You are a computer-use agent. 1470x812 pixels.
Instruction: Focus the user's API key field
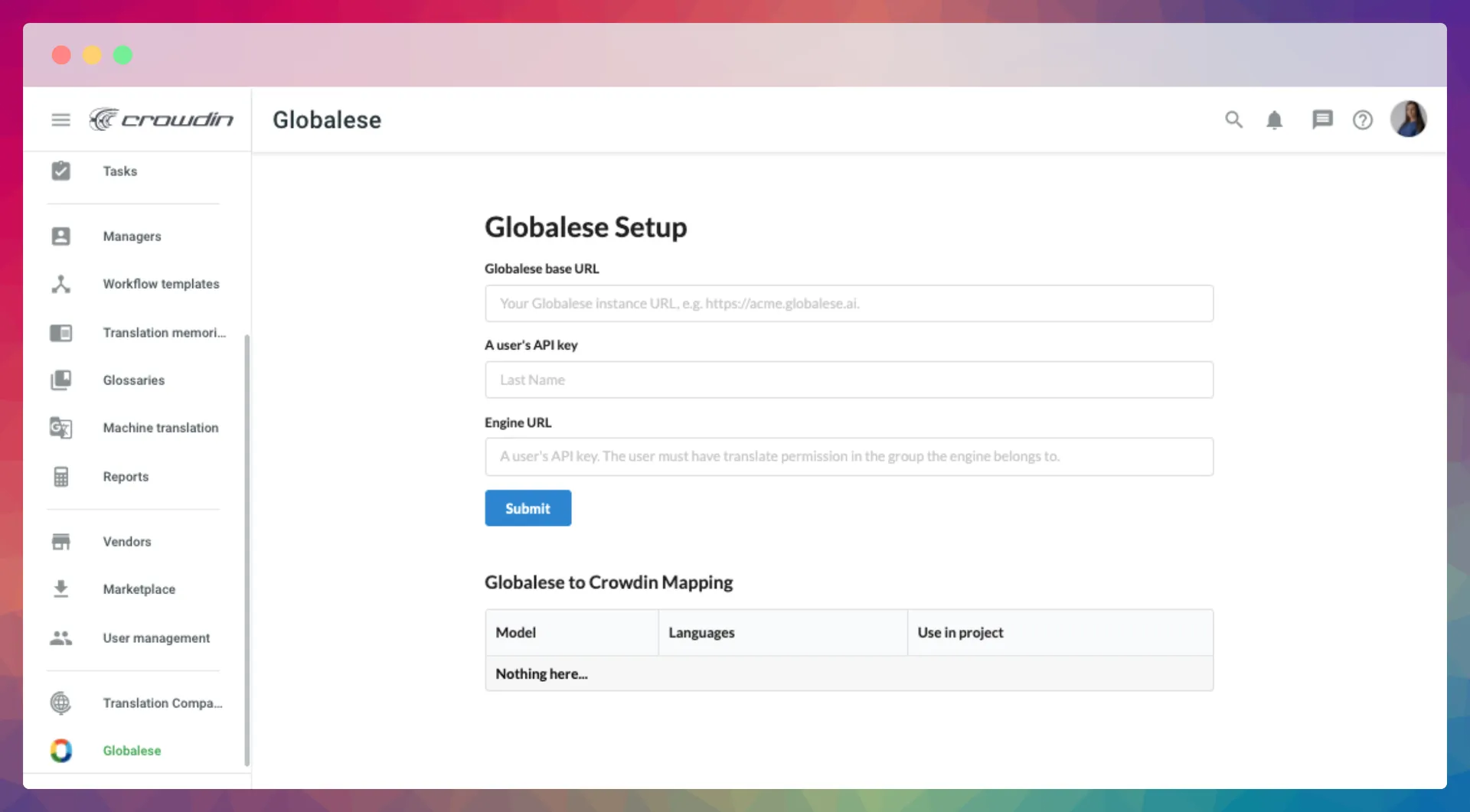[x=848, y=380]
